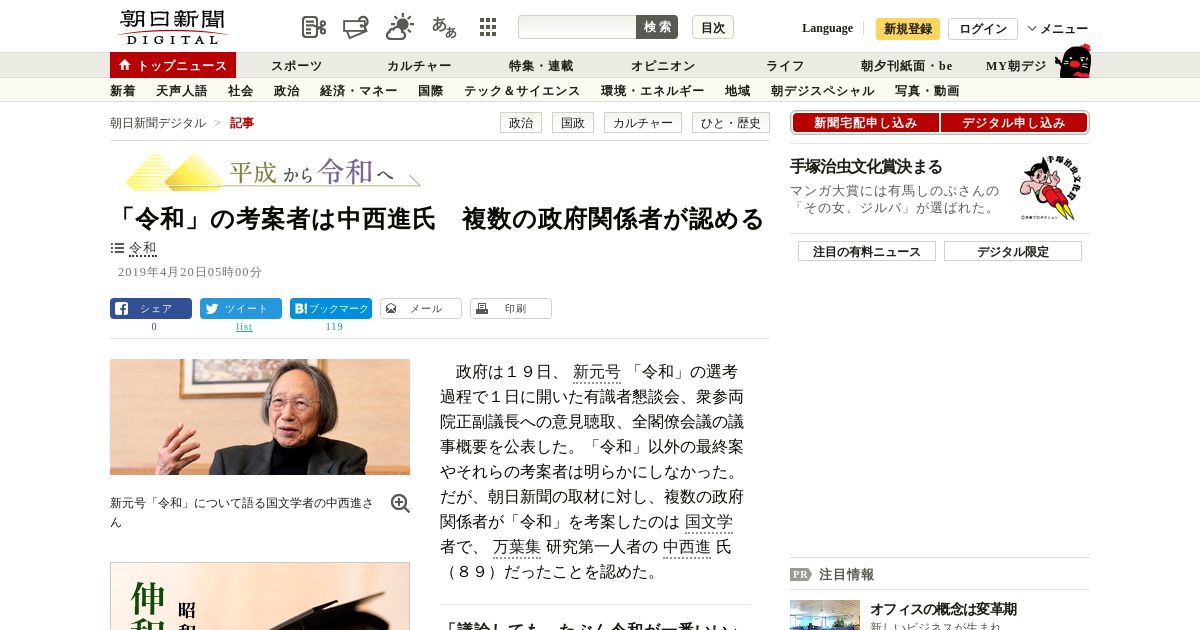This screenshot has width=1200, height=630.
Task: Enlarge photo with magnifier icon
Action: [400, 504]
